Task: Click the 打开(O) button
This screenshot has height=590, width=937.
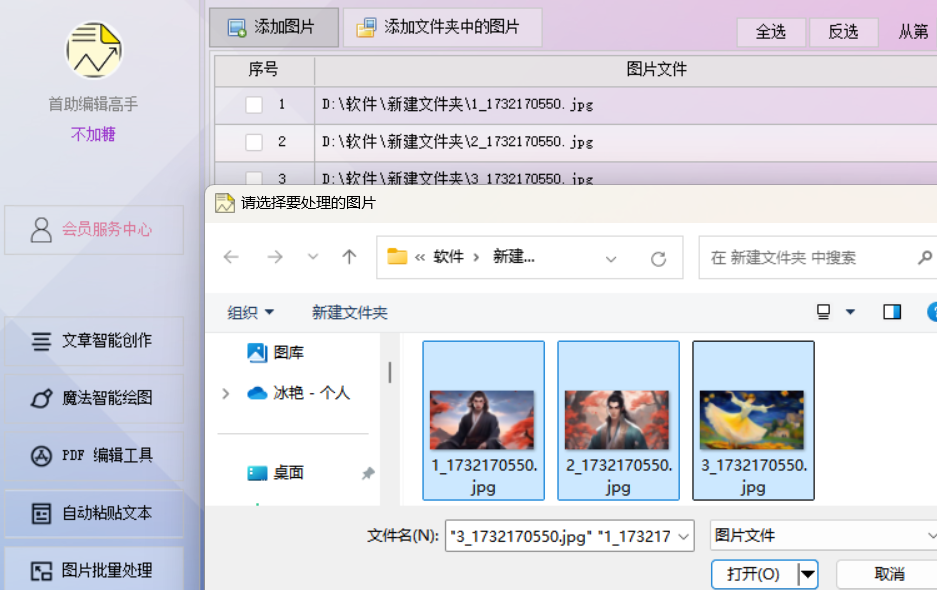Action: click(x=754, y=574)
